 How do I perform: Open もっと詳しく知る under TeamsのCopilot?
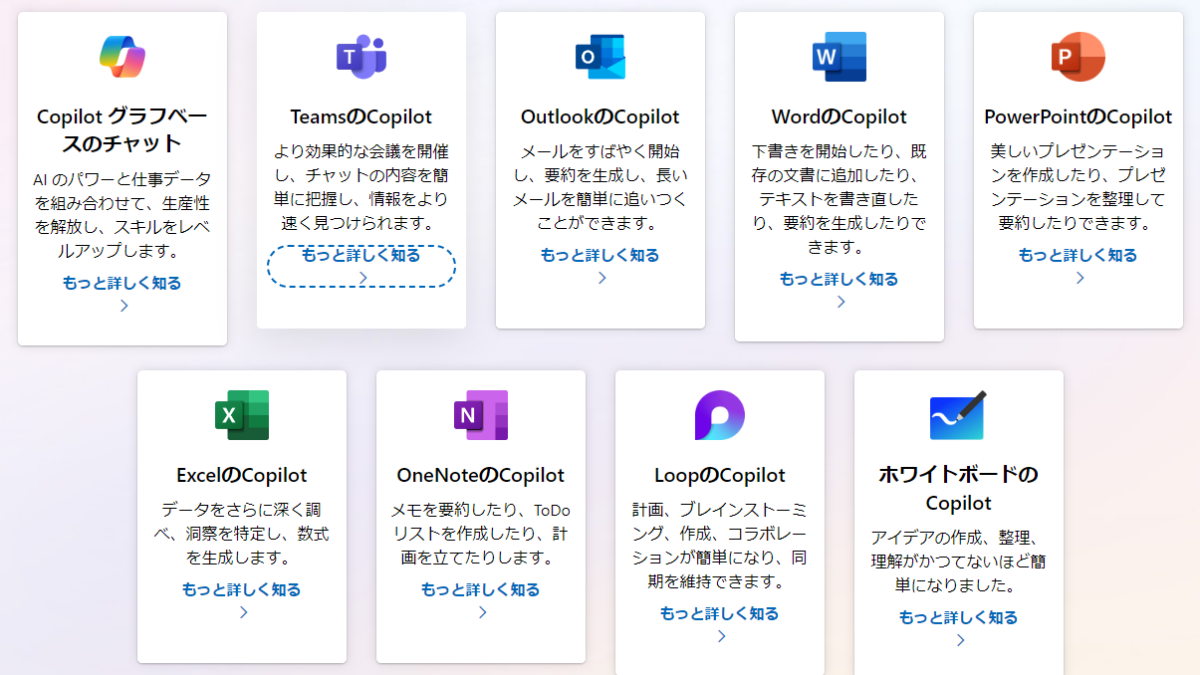[x=361, y=266]
